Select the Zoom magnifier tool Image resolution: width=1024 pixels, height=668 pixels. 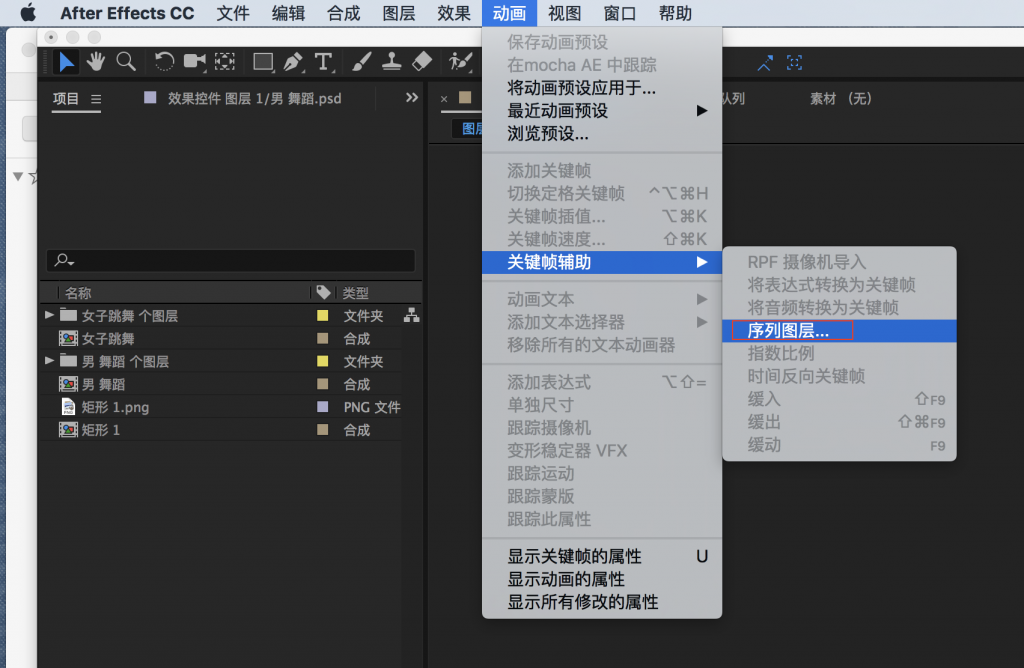(125, 62)
